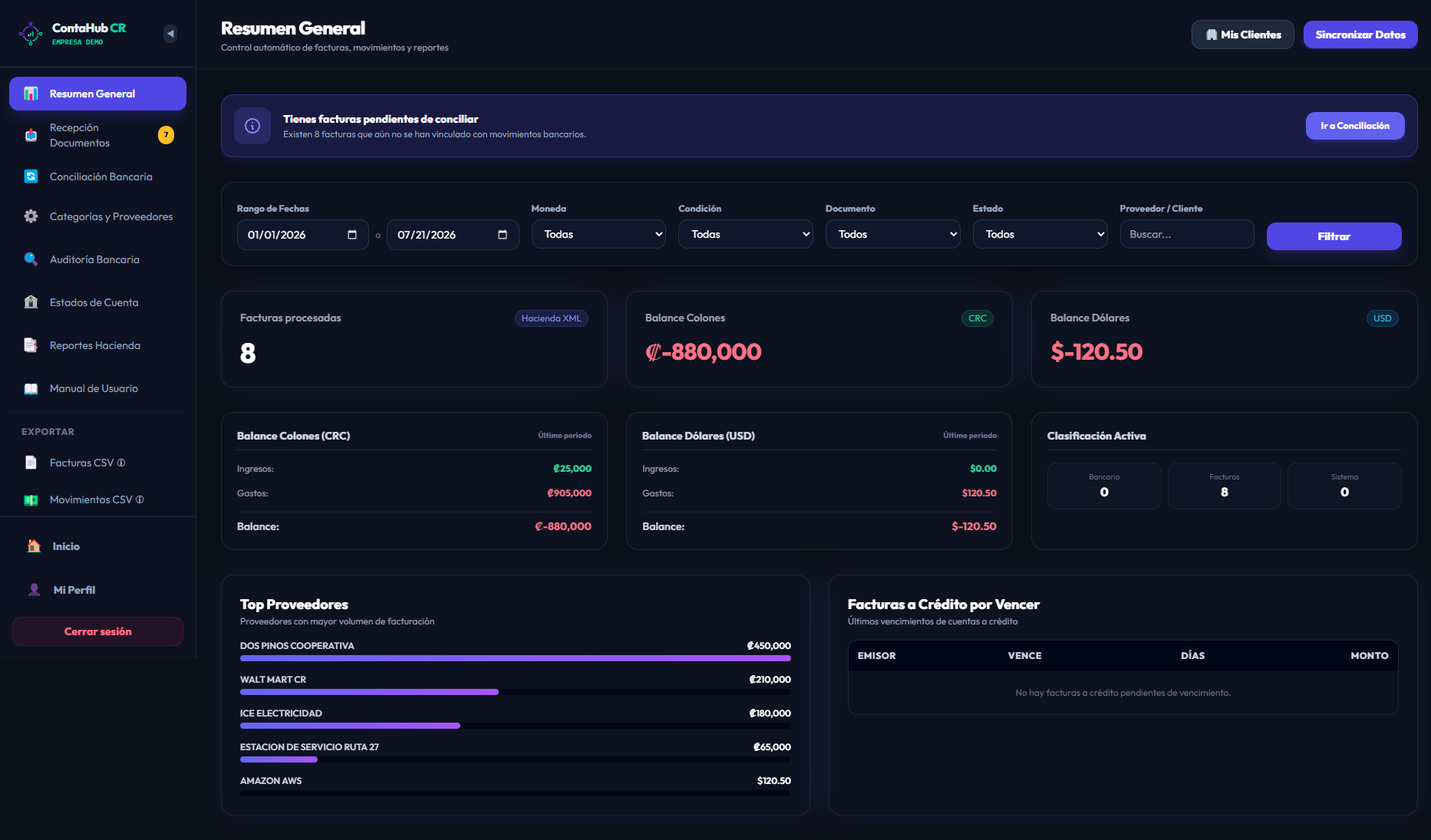The image size is (1431, 840).
Task: Click ICE ELECTRICIDAD progress bar
Action: (516, 726)
